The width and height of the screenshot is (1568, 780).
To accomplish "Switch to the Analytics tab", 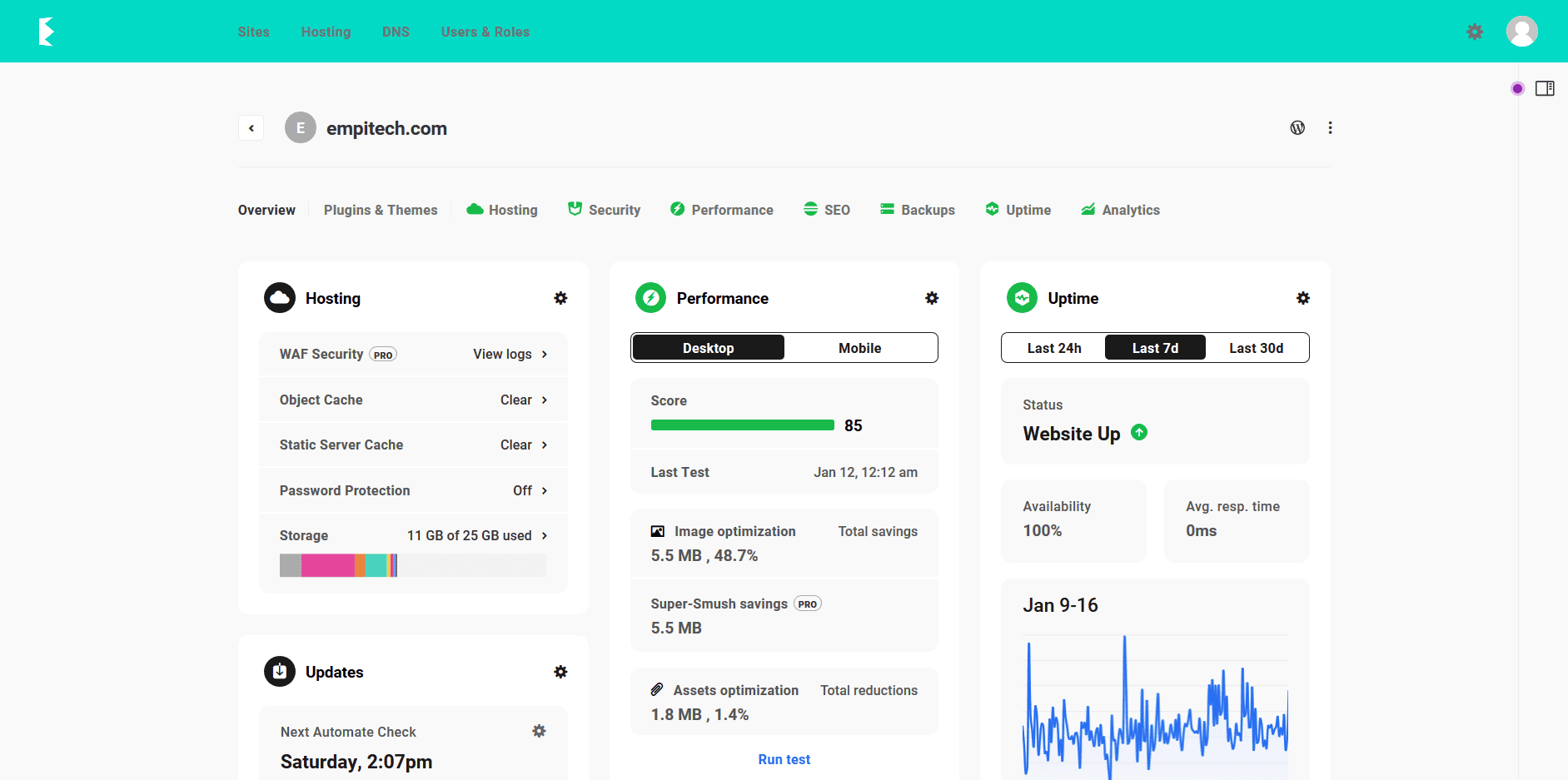I will (x=1120, y=210).
